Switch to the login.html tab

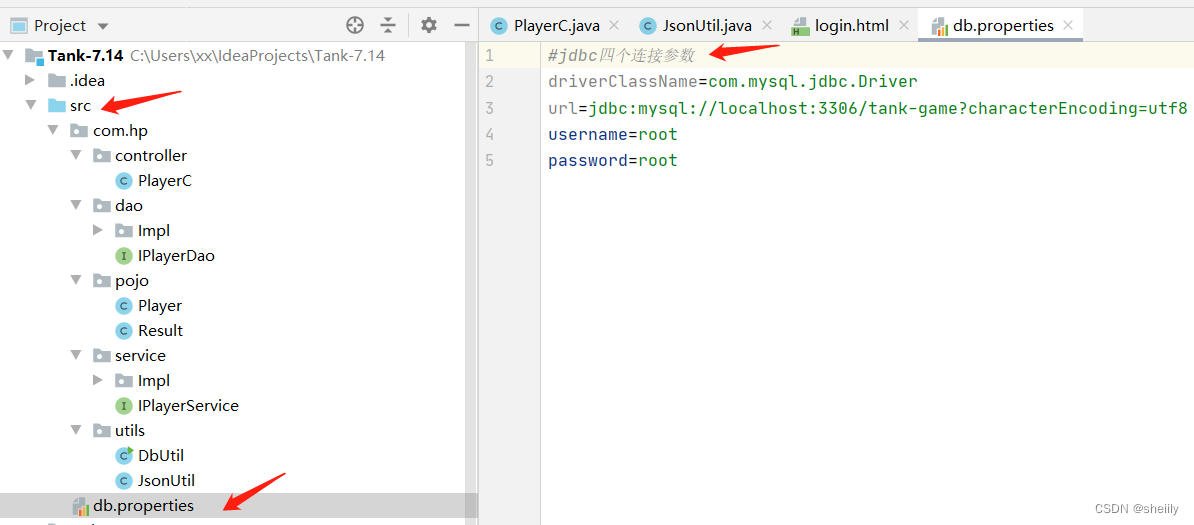[851, 26]
